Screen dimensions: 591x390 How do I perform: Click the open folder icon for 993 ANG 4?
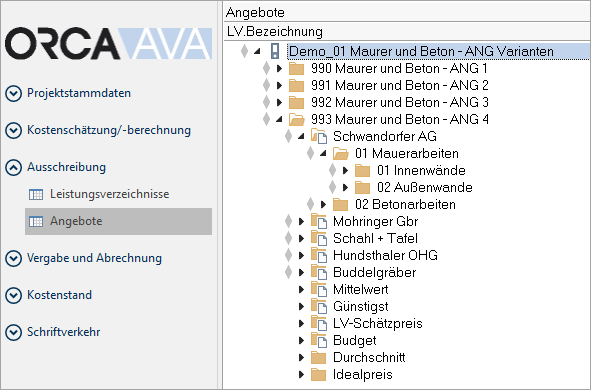click(297, 119)
